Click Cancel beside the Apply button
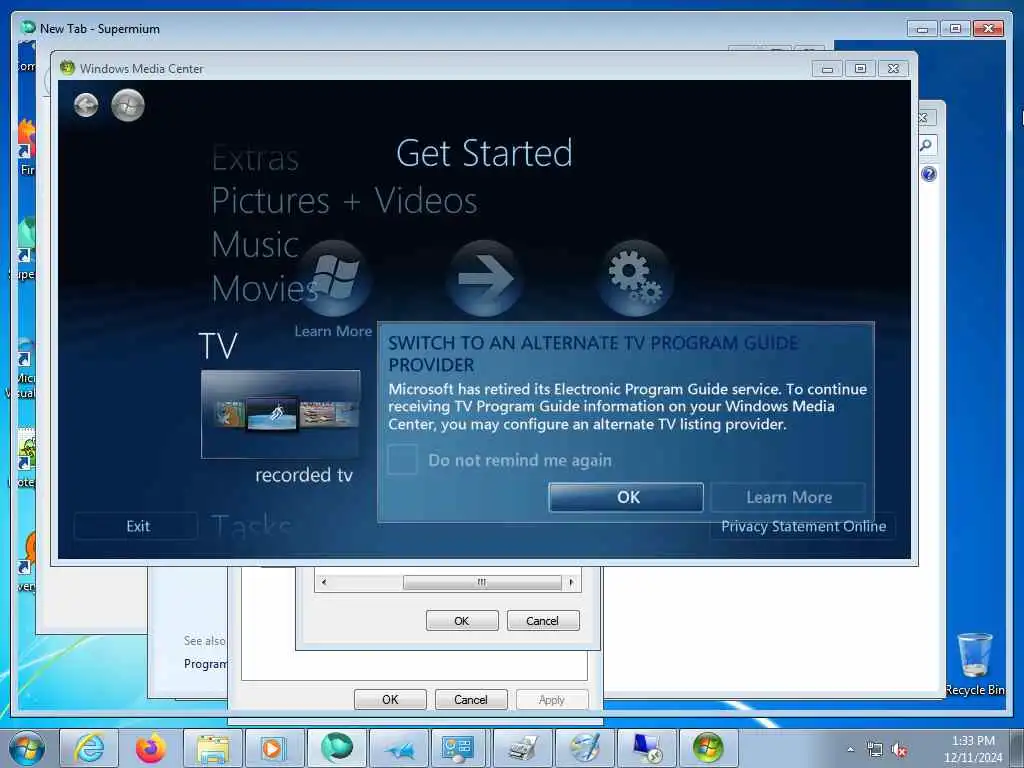 coord(470,699)
